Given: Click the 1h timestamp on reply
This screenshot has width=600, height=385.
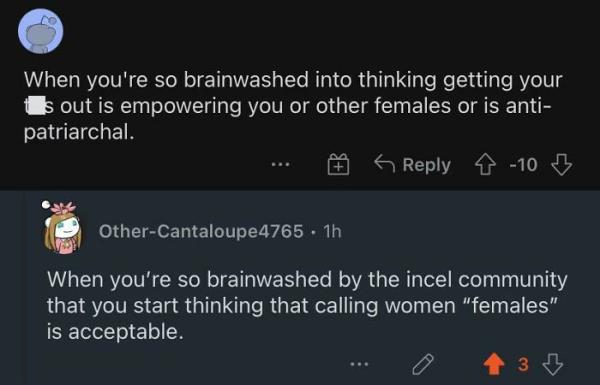Looking at the screenshot, I should click(332, 231).
